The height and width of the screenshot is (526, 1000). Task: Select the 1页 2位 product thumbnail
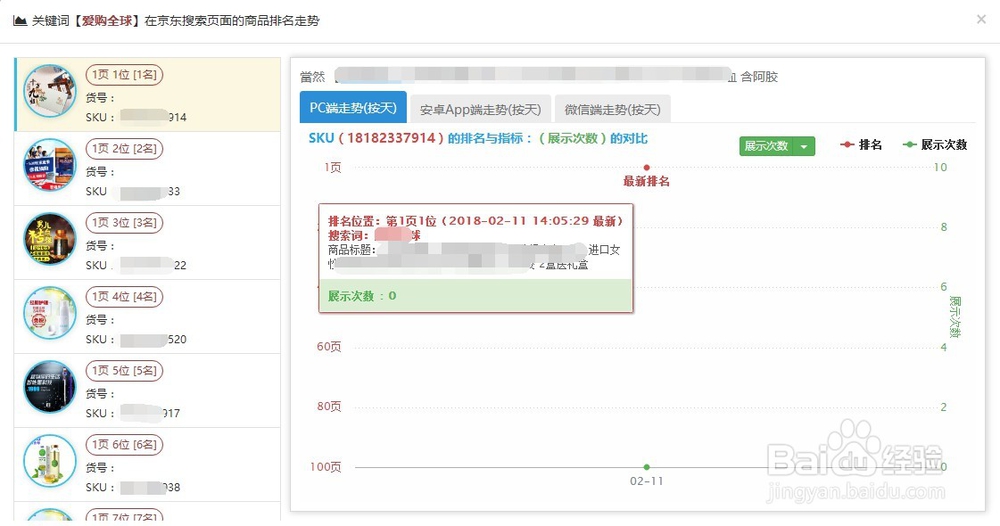tap(50, 165)
